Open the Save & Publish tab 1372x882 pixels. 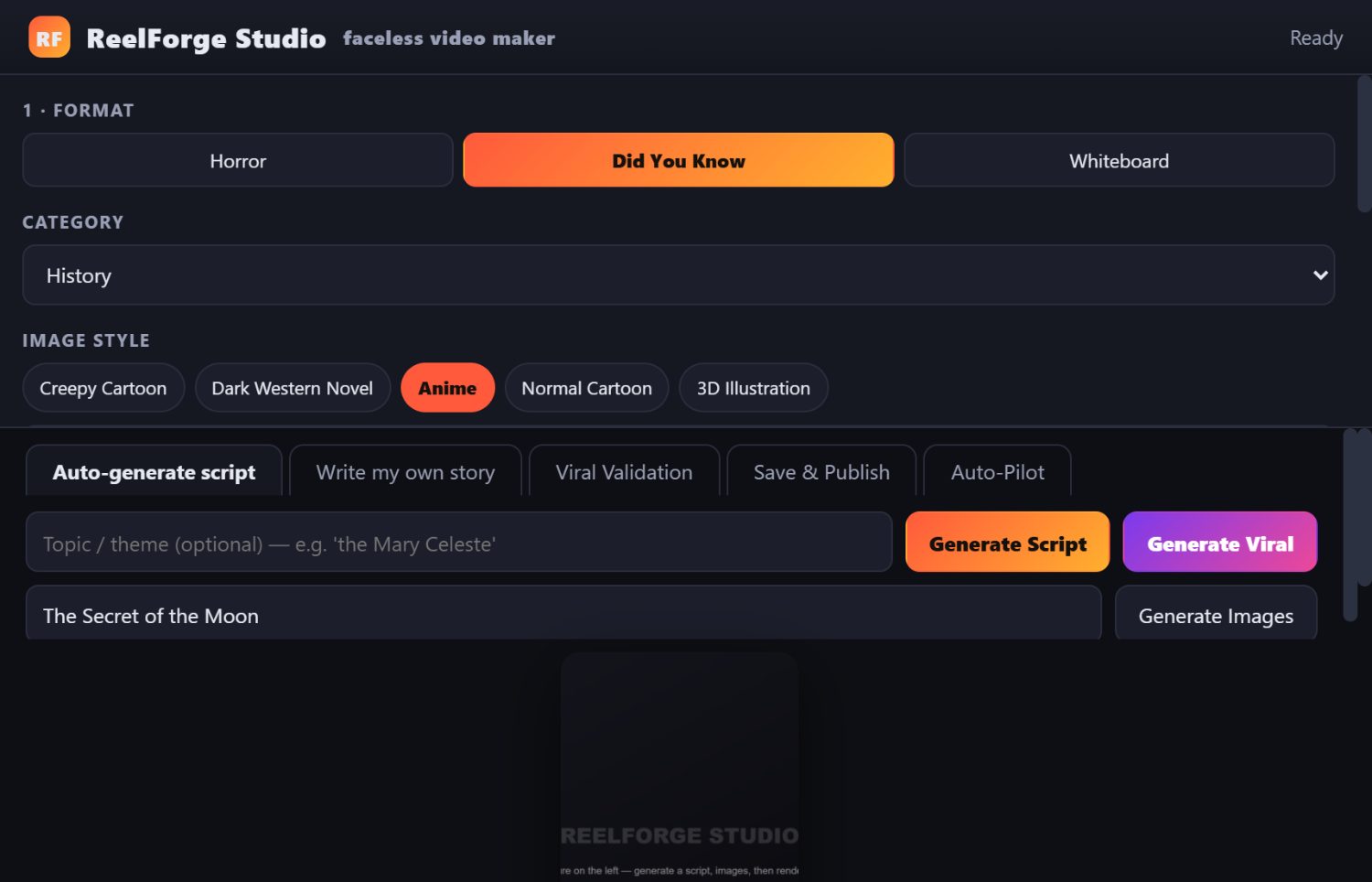(821, 471)
